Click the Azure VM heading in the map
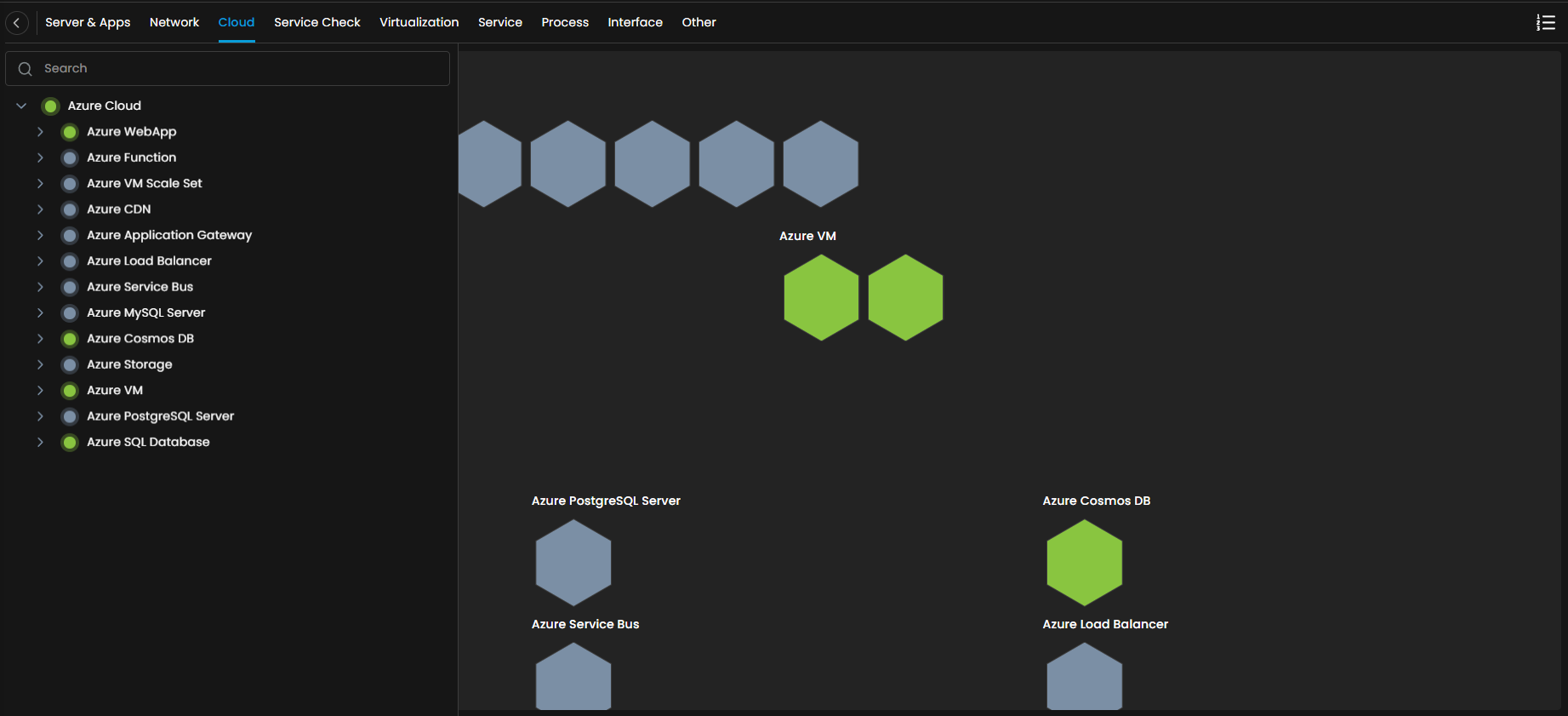 808,237
